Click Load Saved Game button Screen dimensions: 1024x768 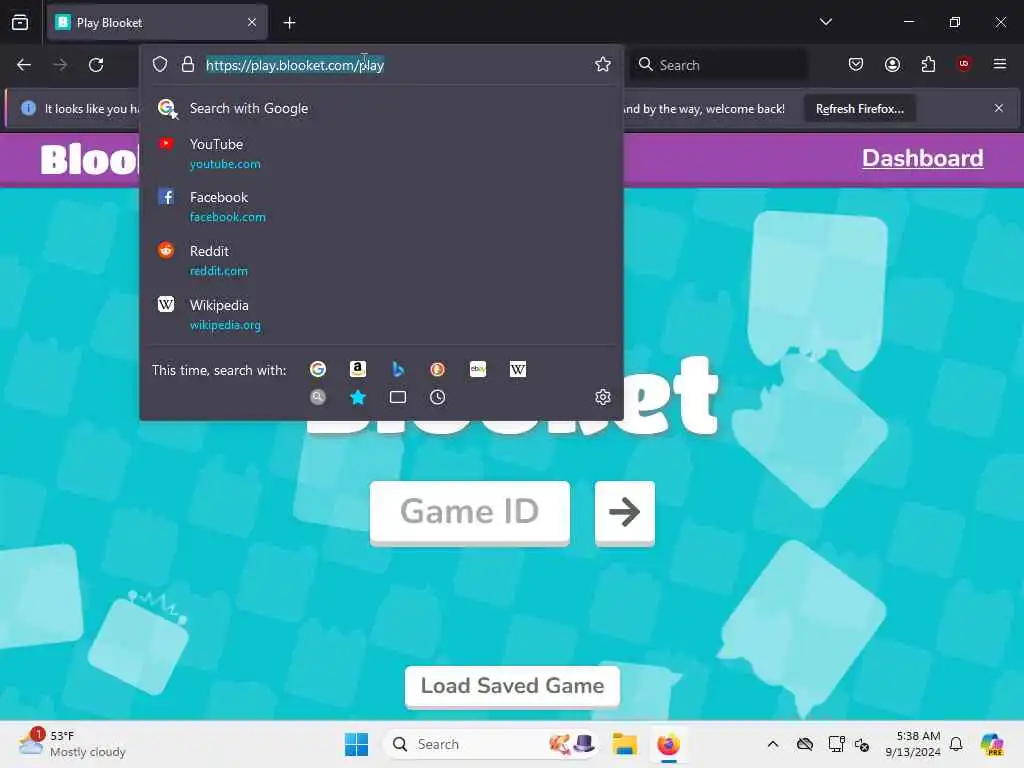[x=513, y=686]
